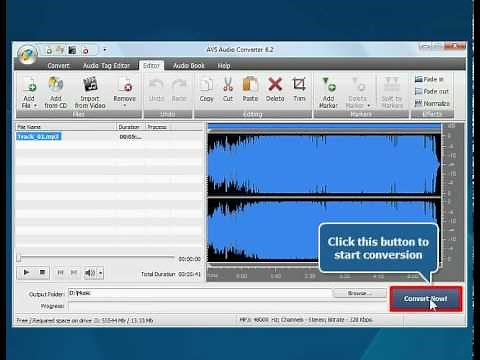Click the red record quick-access icon
Image resolution: width=480 pixels, height=360 pixels.
click(86, 51)
